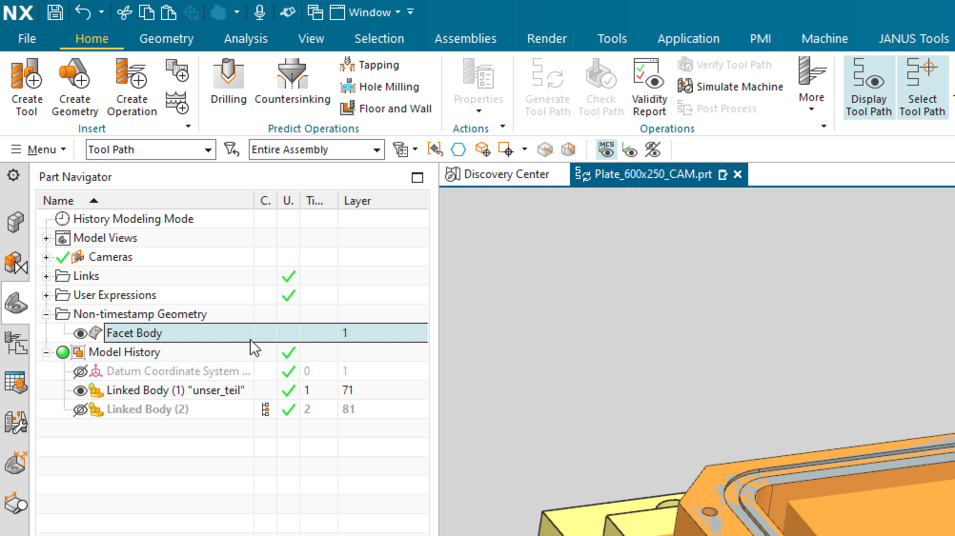Show the hidden Linked Body (2)
The width and height of the screenshot is (955, 536).
tap(80, 409)
